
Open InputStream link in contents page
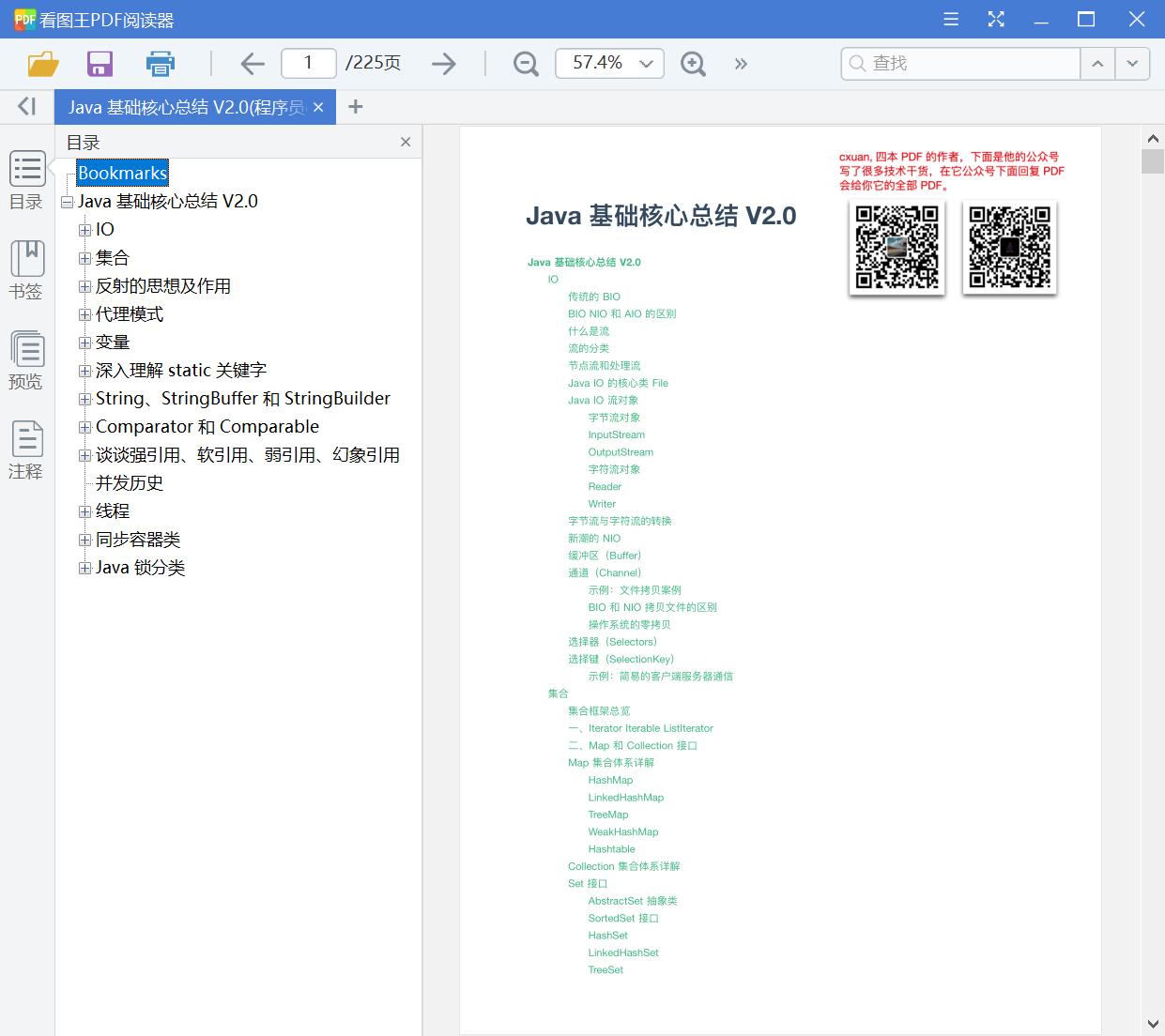point(617,434)
